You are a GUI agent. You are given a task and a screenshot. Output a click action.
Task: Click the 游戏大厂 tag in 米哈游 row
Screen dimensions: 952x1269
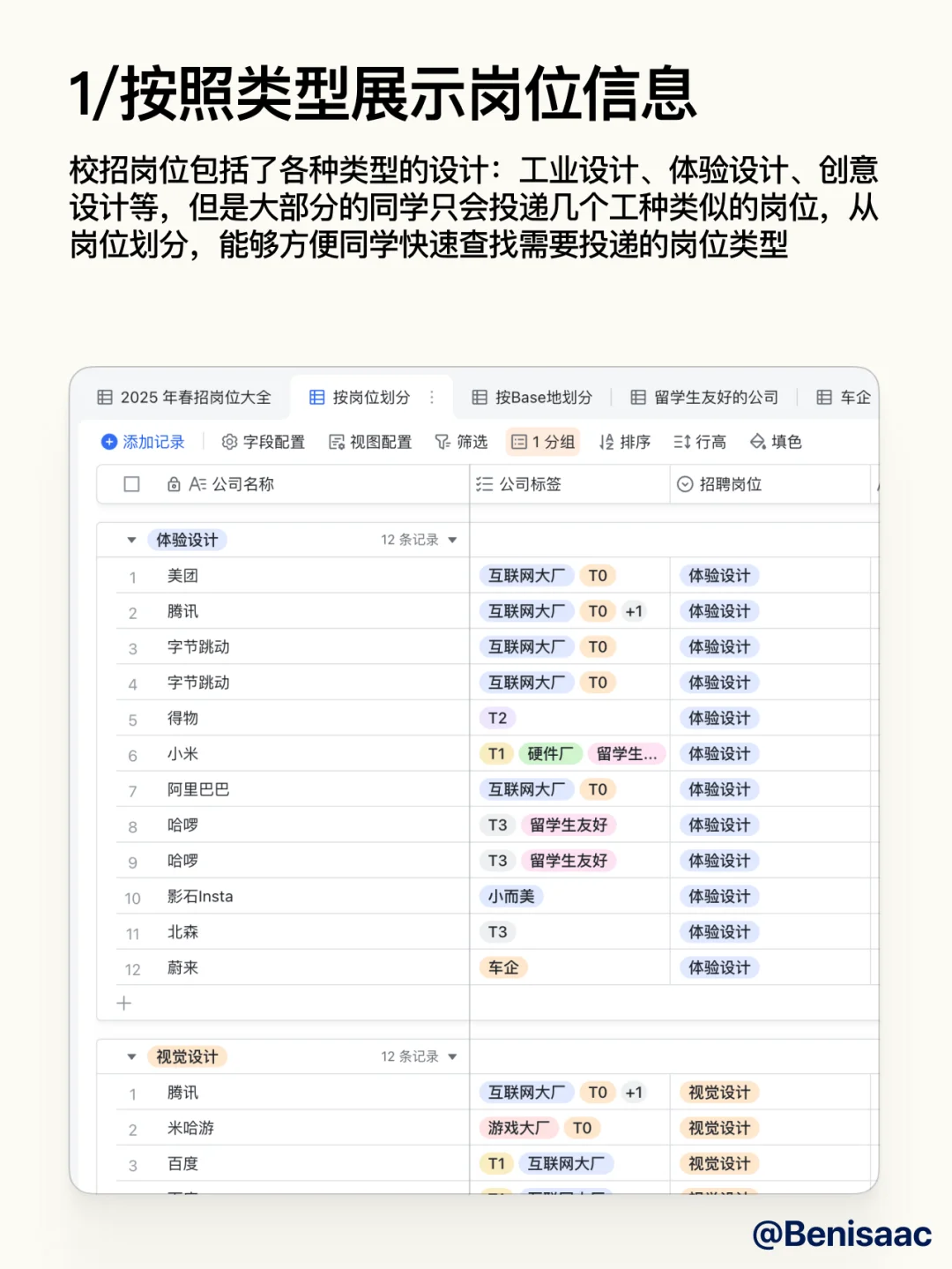[518, 1128]
